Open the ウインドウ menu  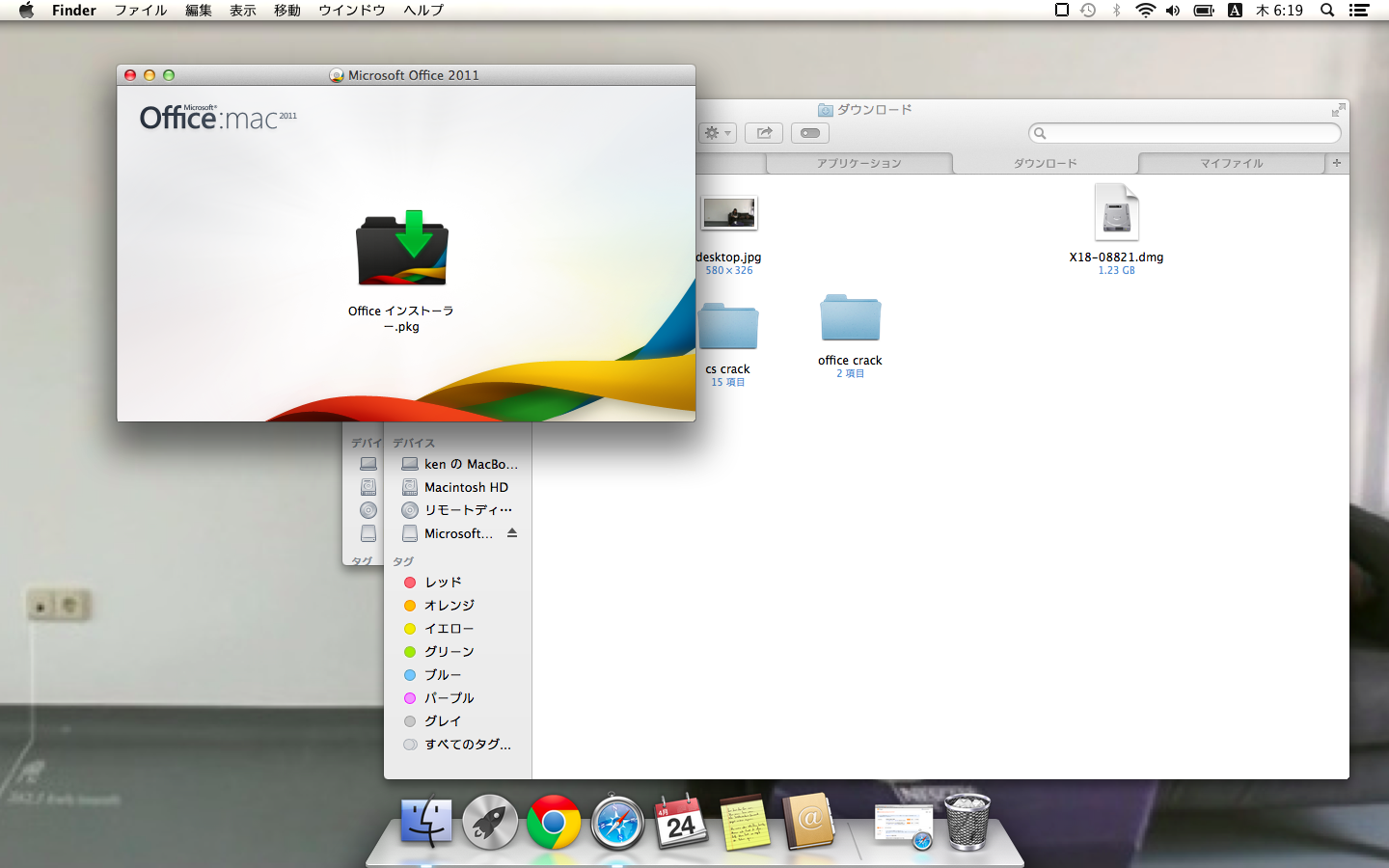click(352, 11)
